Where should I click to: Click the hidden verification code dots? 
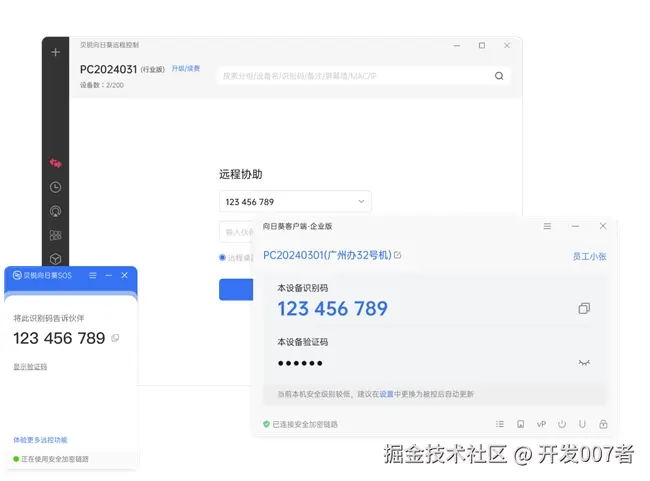click(x=300, y=363)
